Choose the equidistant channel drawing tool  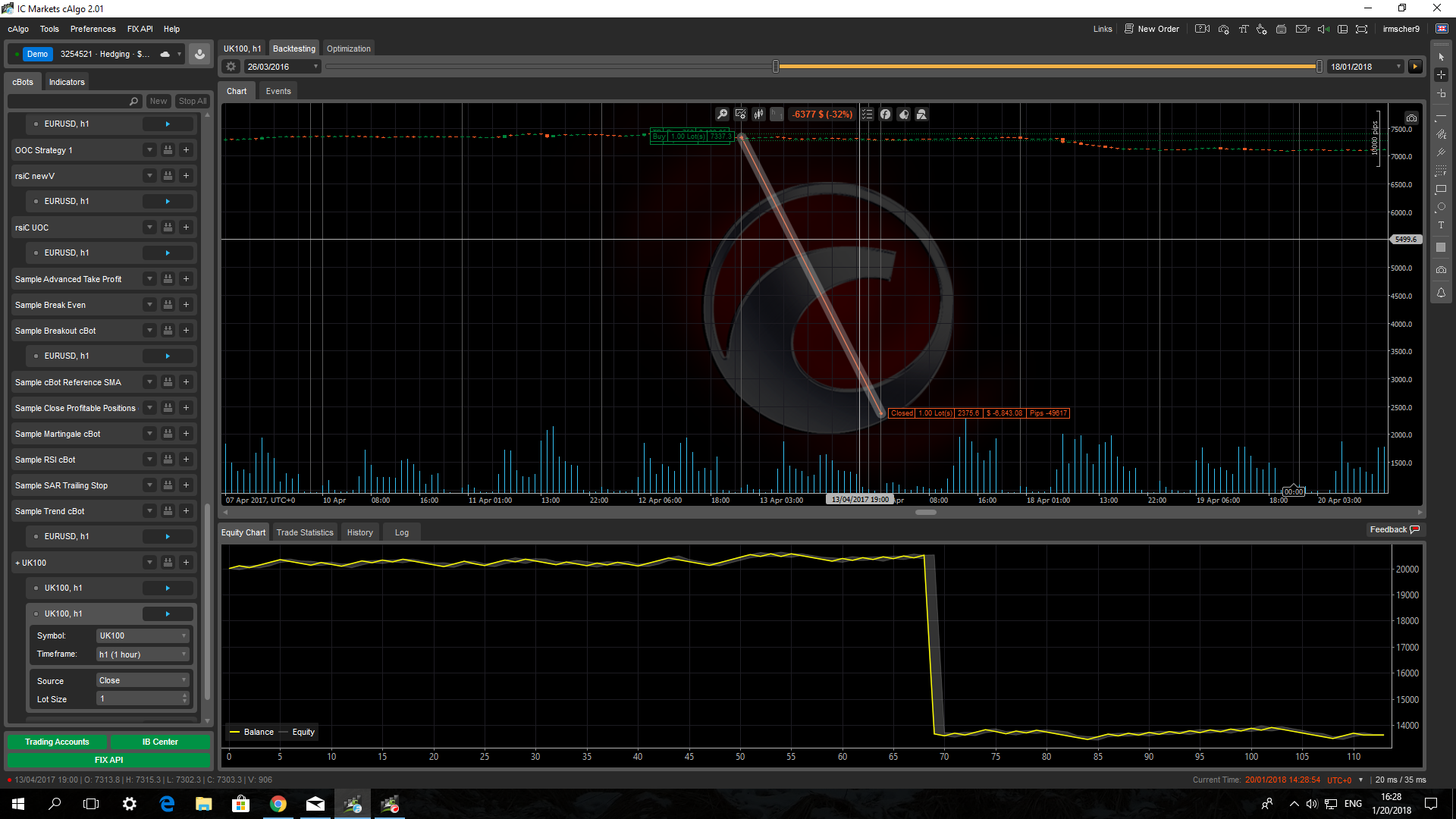[x=1441, y=134]
